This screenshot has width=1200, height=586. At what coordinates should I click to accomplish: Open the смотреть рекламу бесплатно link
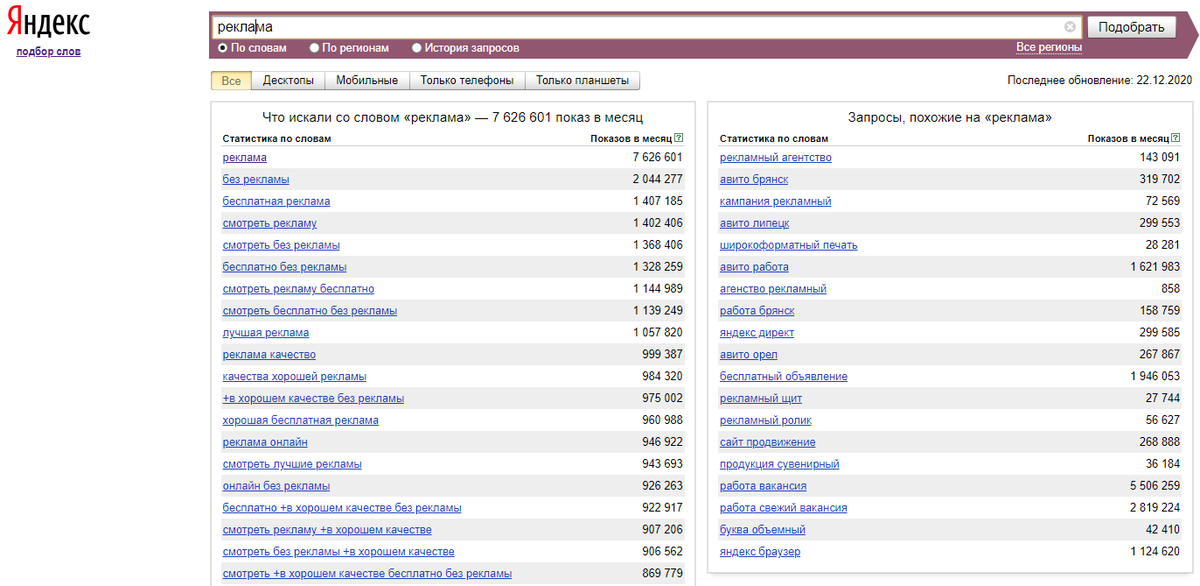[298, 289]
